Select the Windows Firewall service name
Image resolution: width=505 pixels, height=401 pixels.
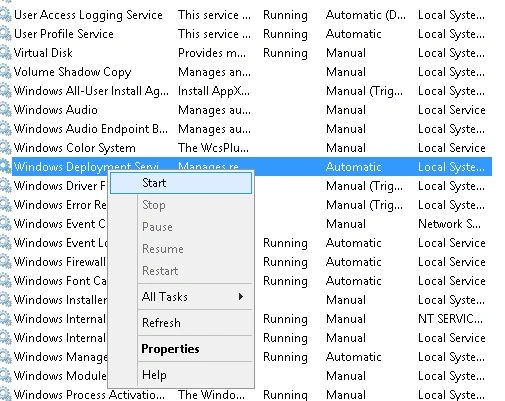pos(60,262)
